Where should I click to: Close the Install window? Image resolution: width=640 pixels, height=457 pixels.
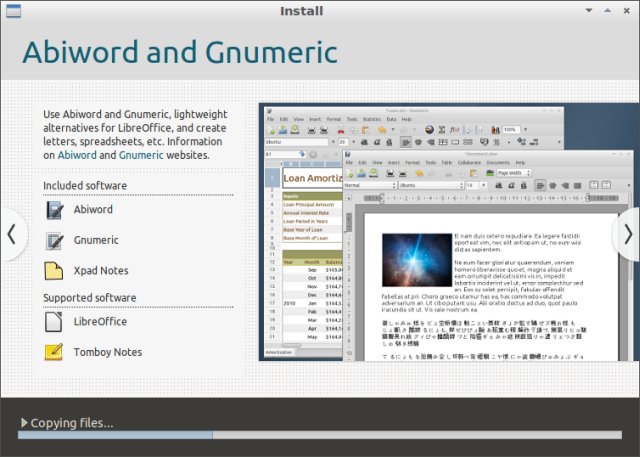pyautogui.click(x=627, y=11)
